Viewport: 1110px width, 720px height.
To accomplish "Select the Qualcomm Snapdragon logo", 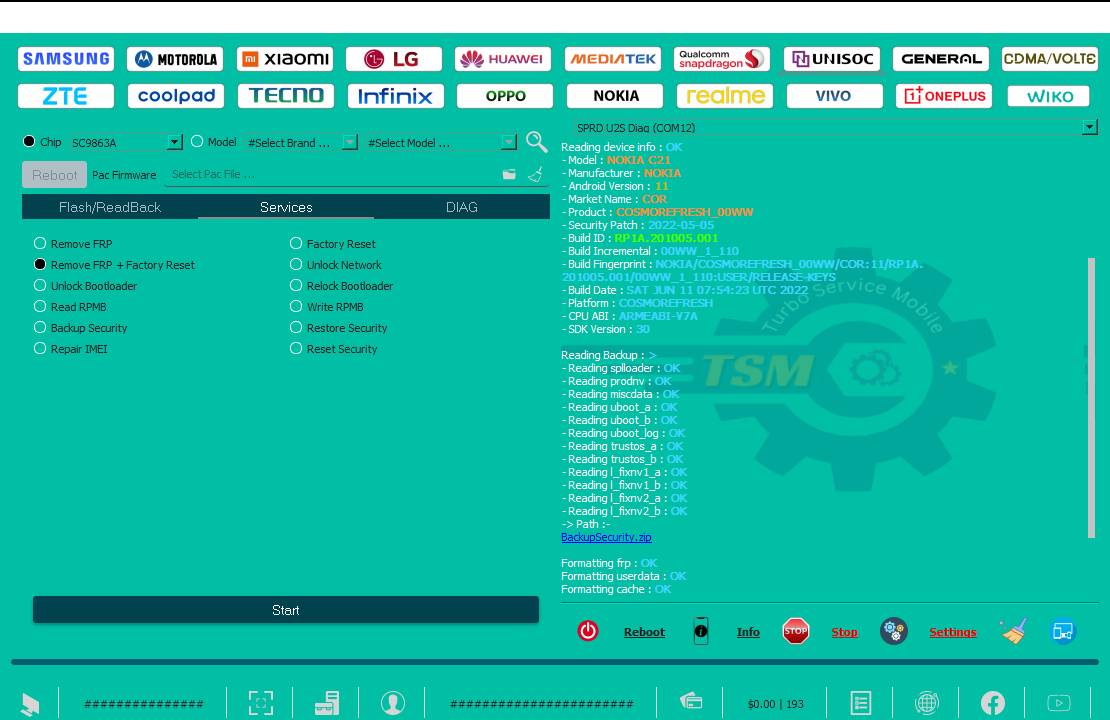I will tap(721, 59).
